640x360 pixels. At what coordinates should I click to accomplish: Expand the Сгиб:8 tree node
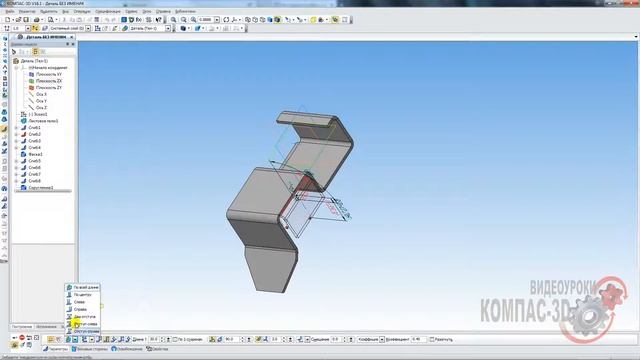(16, 181)
